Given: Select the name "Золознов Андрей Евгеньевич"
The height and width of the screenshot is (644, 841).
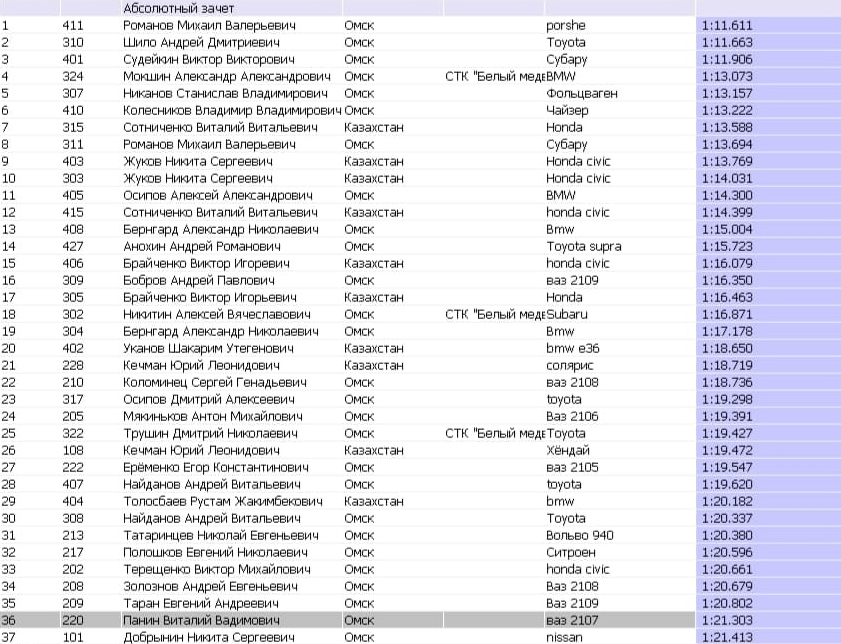Looking at the screenshot, I should coord(210,587).
